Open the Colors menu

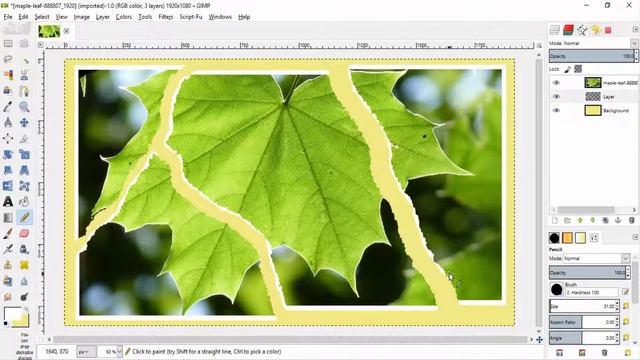[123, 17]
